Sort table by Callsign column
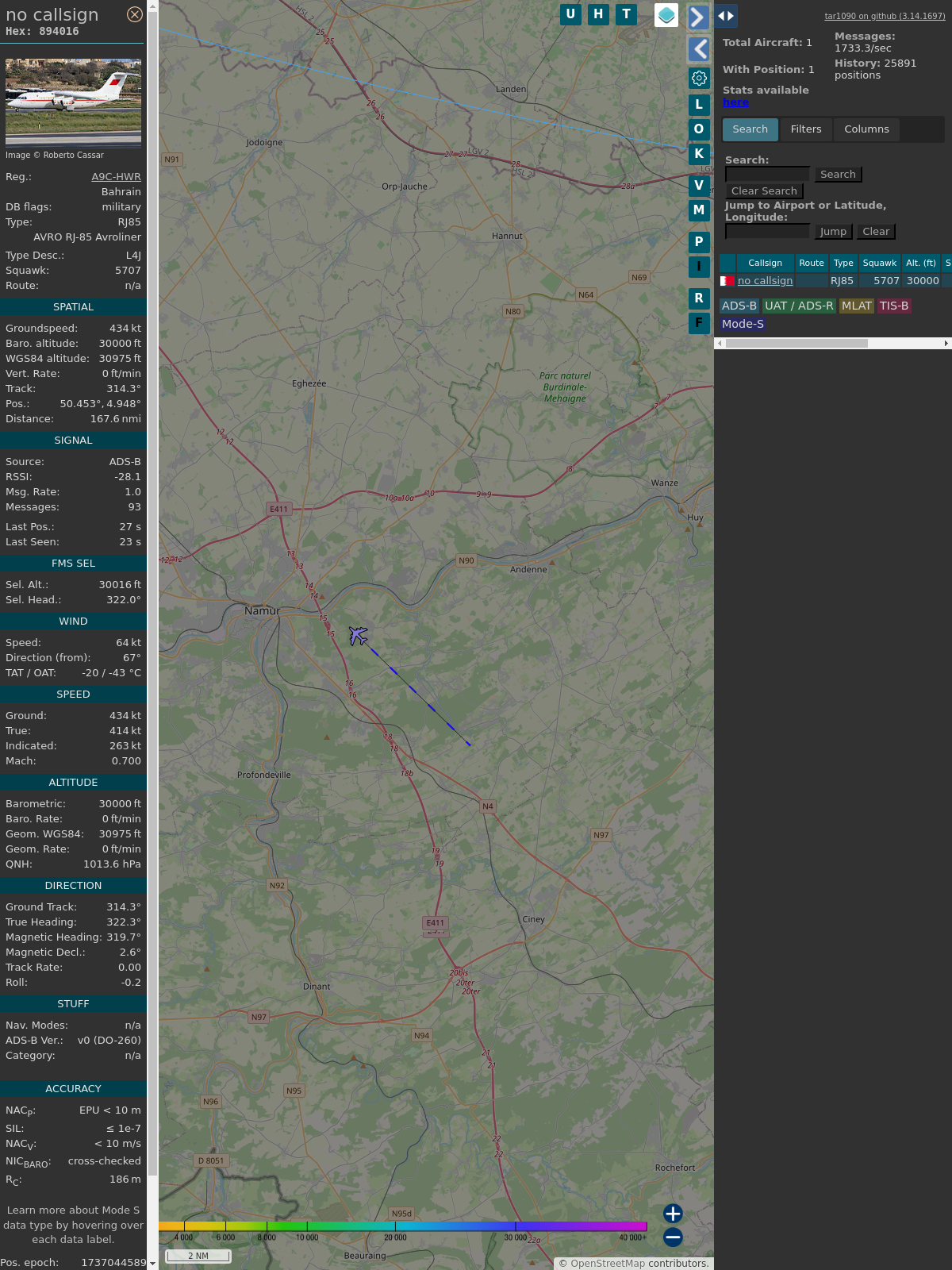The width and height of the screenshot is (952, 1270). (x=765, y=264)
